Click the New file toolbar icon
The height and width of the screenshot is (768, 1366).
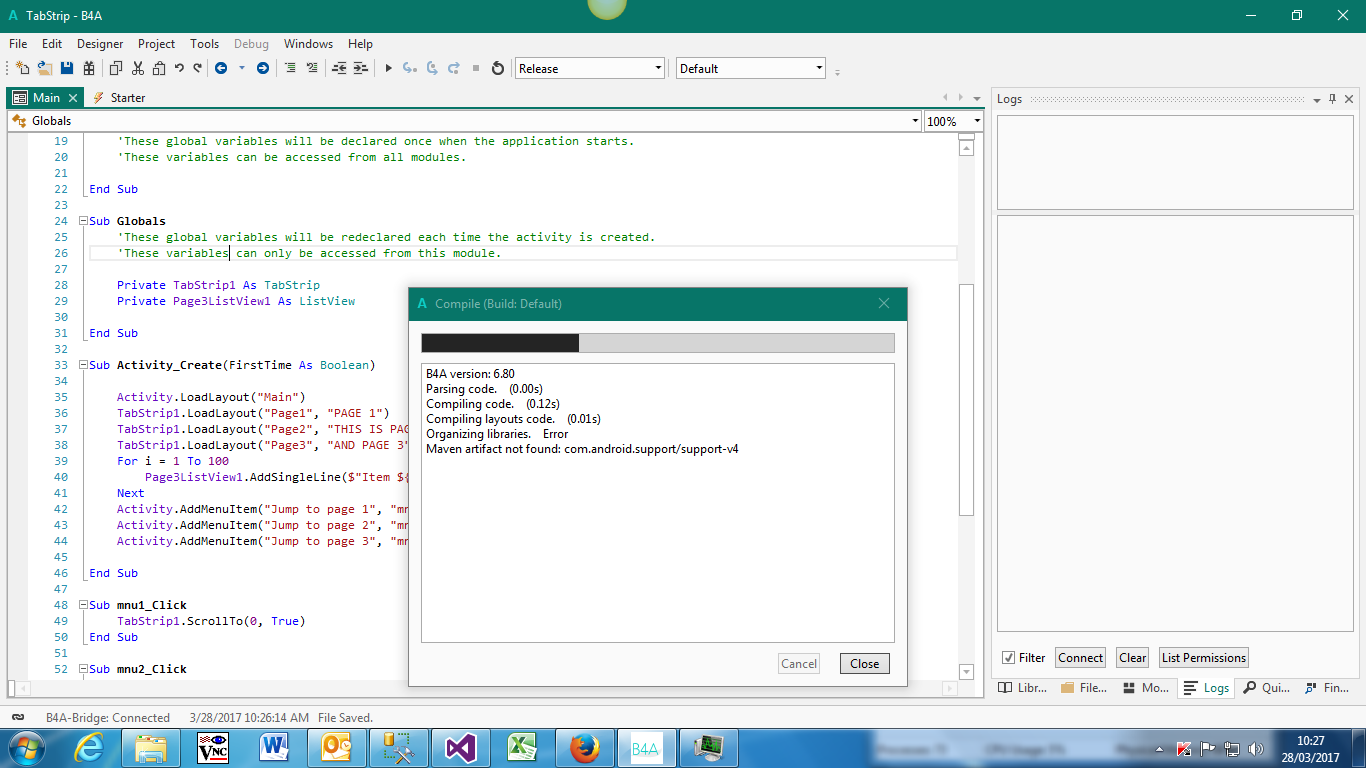pyautogui.click(x=22, y=68)
